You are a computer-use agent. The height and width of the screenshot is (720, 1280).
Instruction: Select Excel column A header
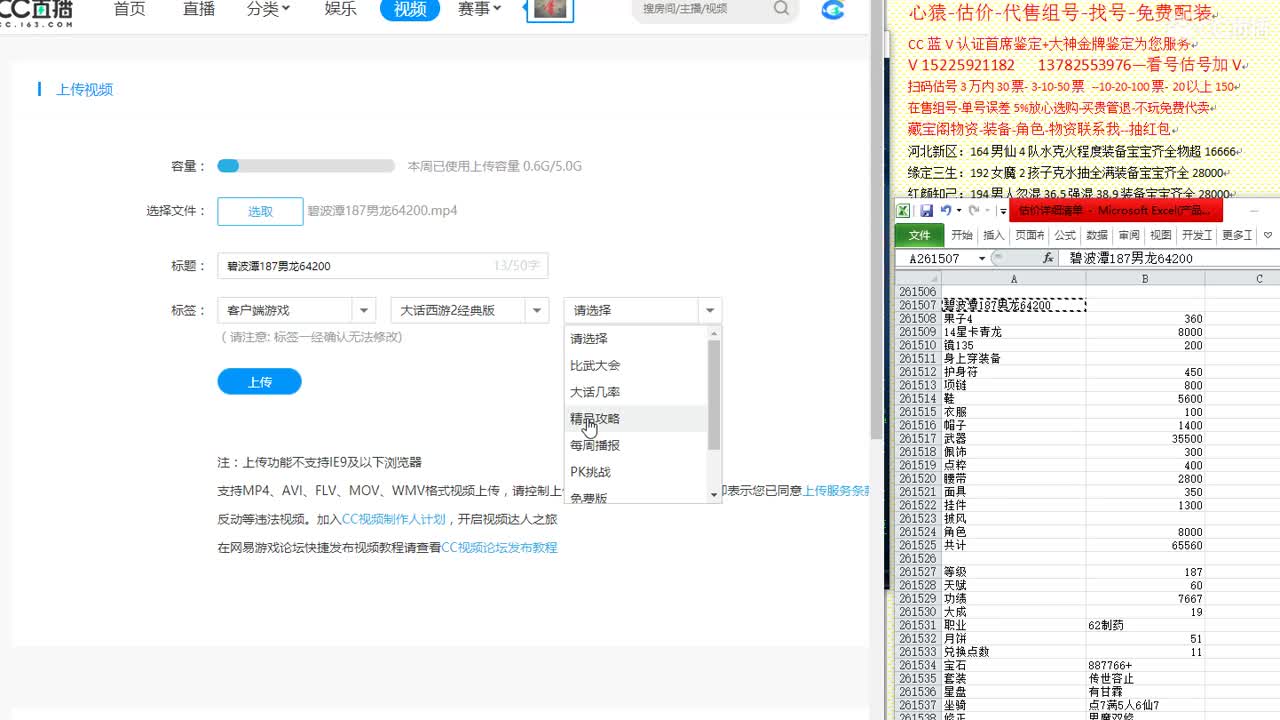click(x=1013, y=279)
